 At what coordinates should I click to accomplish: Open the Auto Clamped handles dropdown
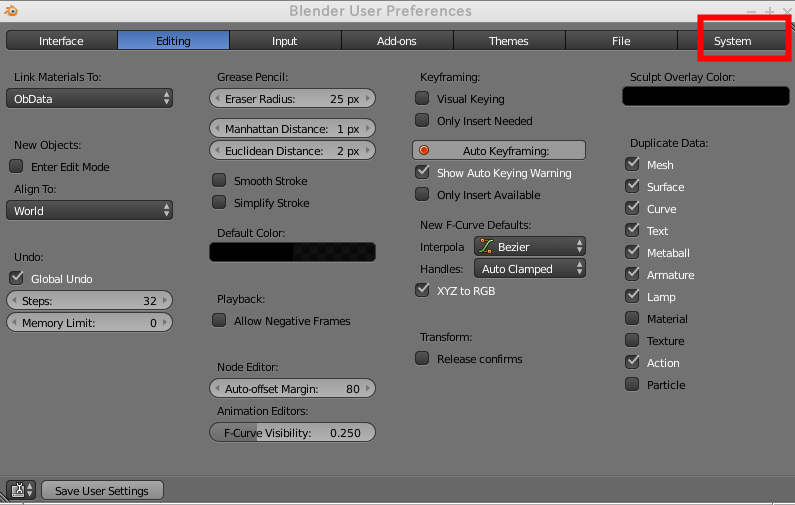click(x=530, y=269)
